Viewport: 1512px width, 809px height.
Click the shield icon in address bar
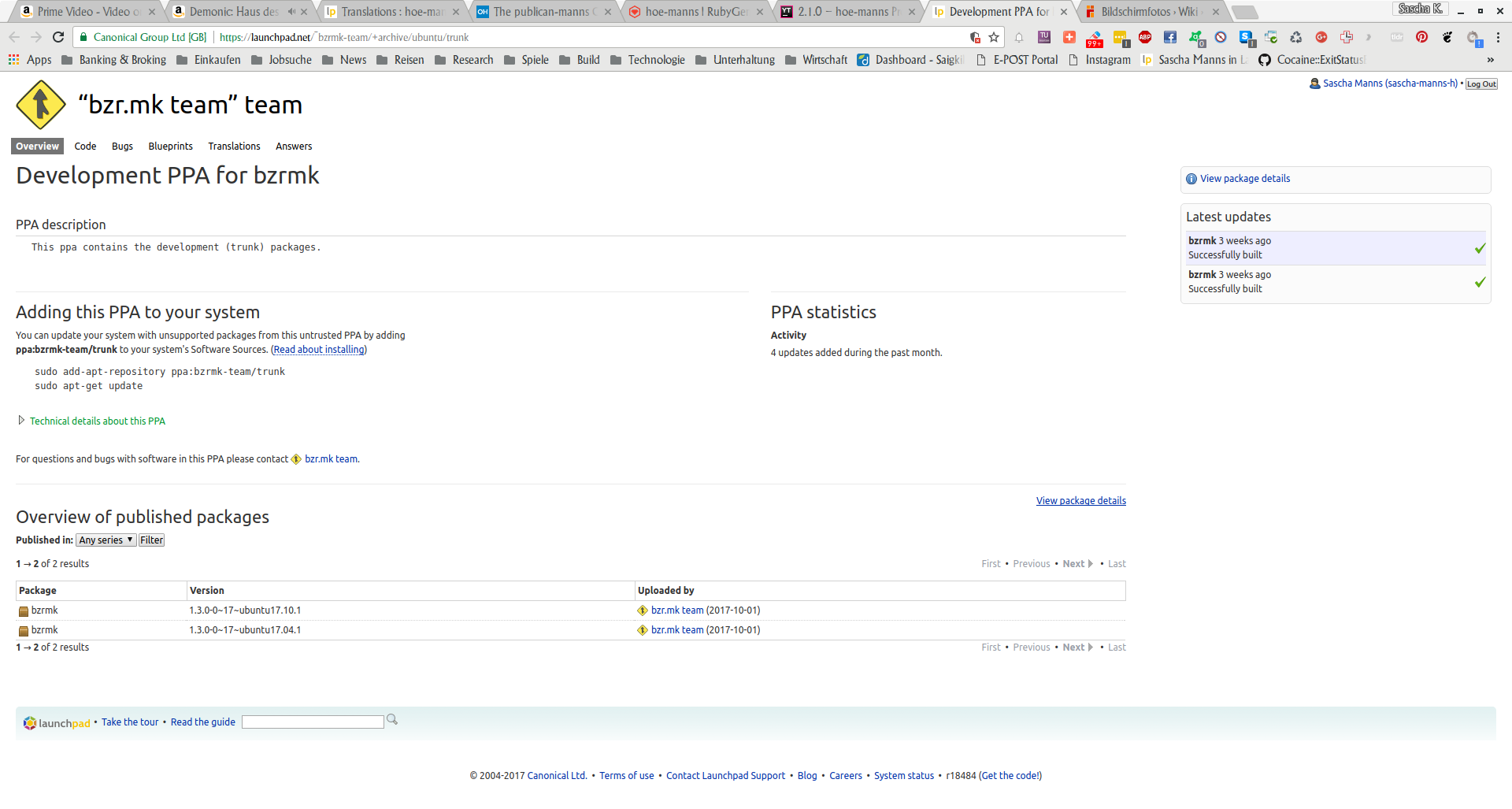tap(975, 37)
